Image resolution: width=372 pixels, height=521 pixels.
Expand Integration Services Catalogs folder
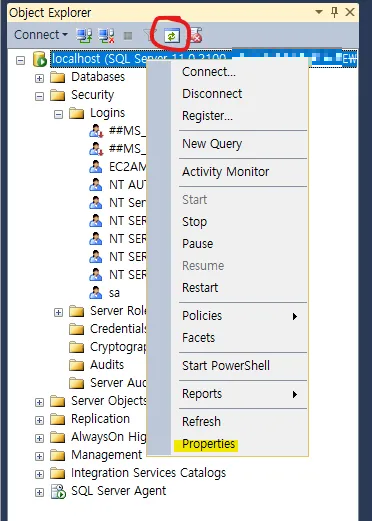click(39, 474)
